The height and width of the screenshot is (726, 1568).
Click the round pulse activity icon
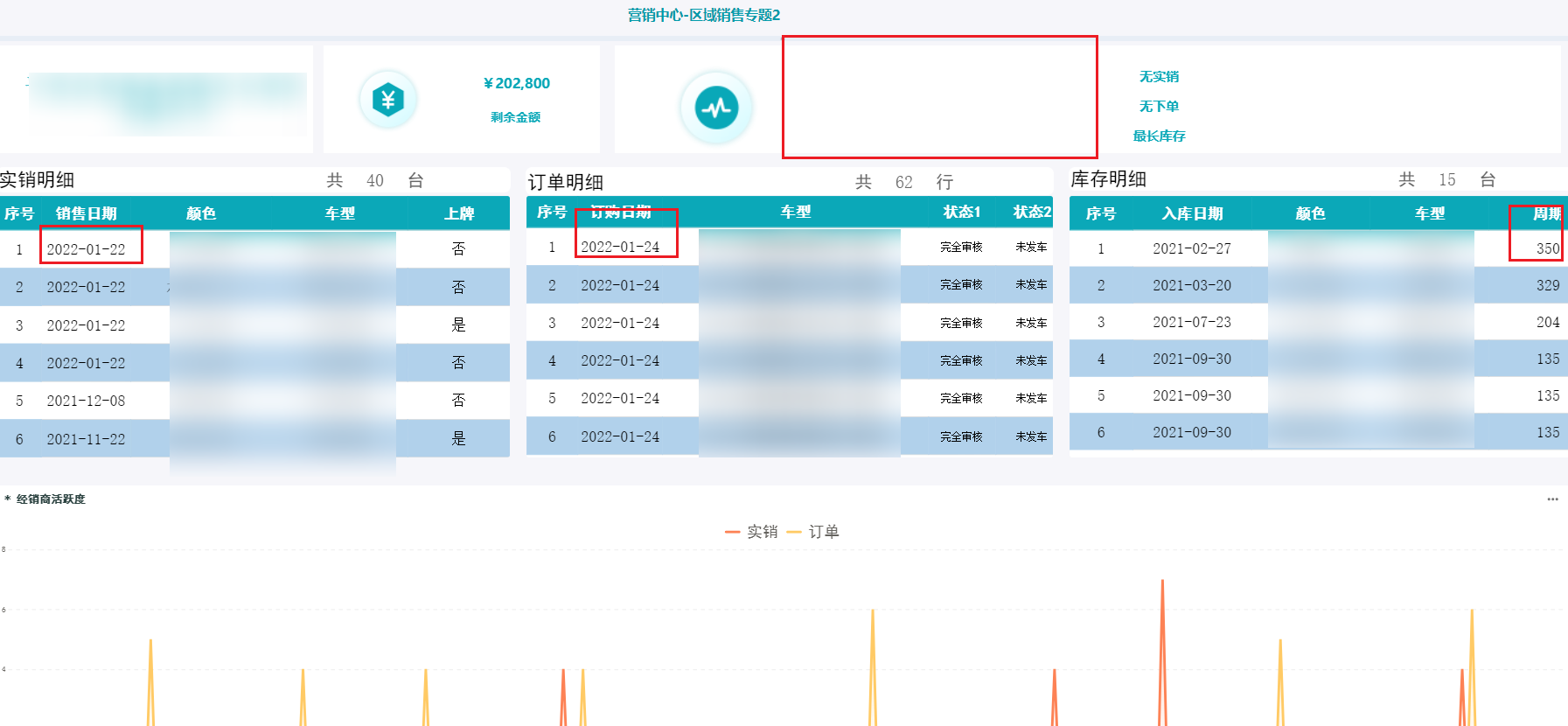[716, 108]
